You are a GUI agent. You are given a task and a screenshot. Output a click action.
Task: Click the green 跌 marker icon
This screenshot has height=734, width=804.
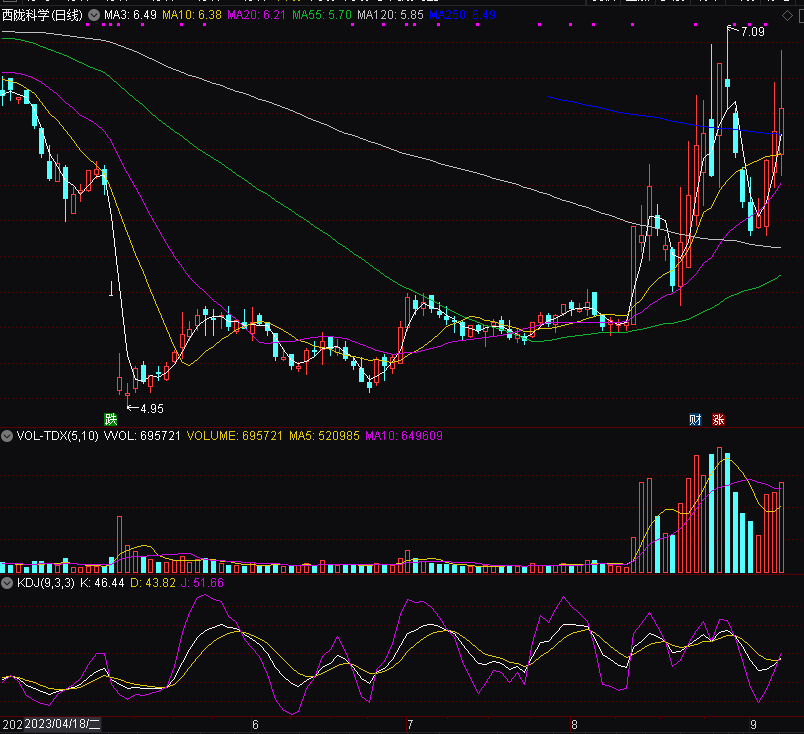click(110, 418)
